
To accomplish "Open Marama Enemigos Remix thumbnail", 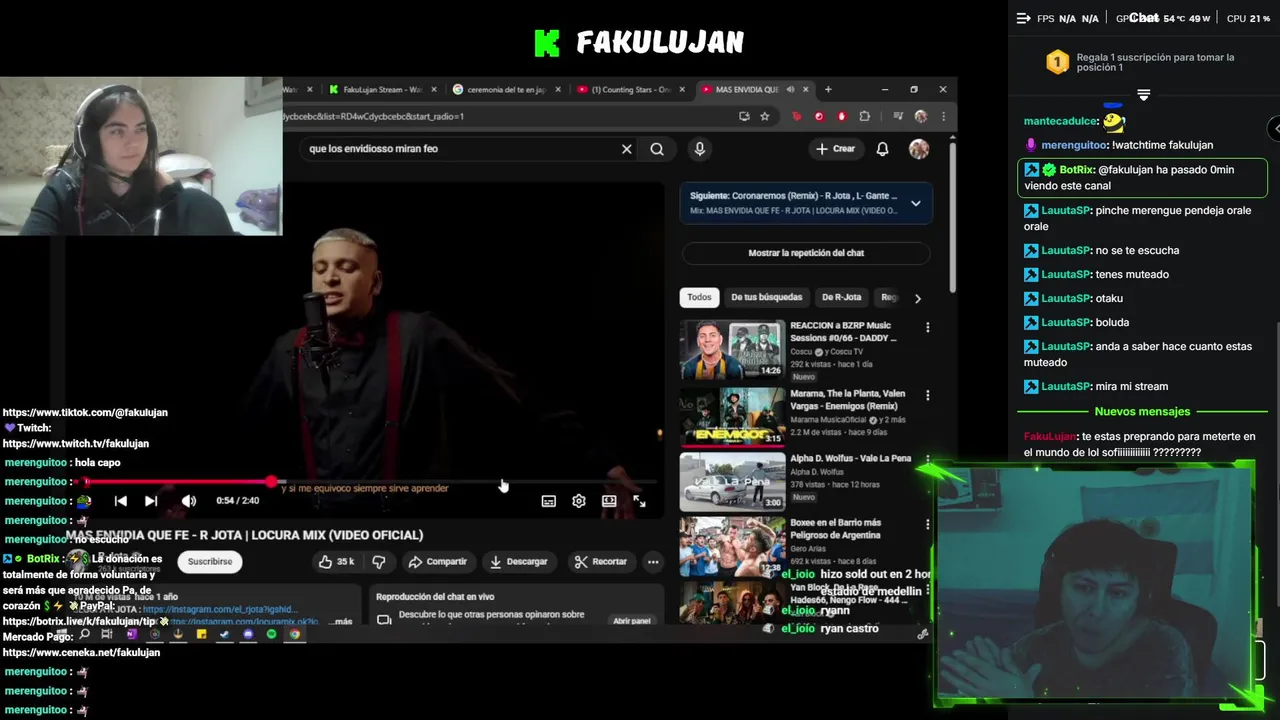I will click(x=732, y=417).
